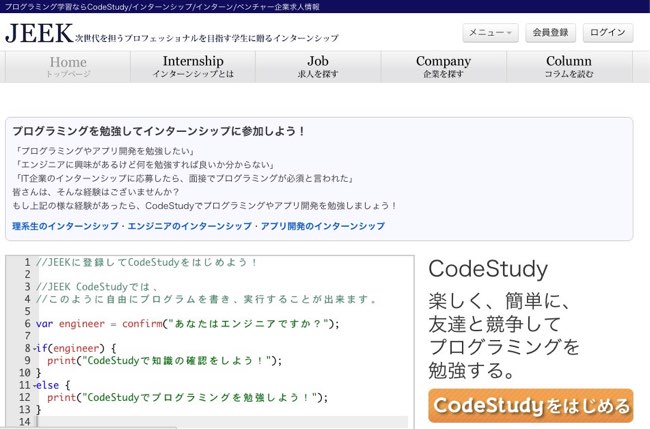The width and height of the screenshot is (650, 429).
Task: Click the comment on code line 1
Action: coord(146,262)
